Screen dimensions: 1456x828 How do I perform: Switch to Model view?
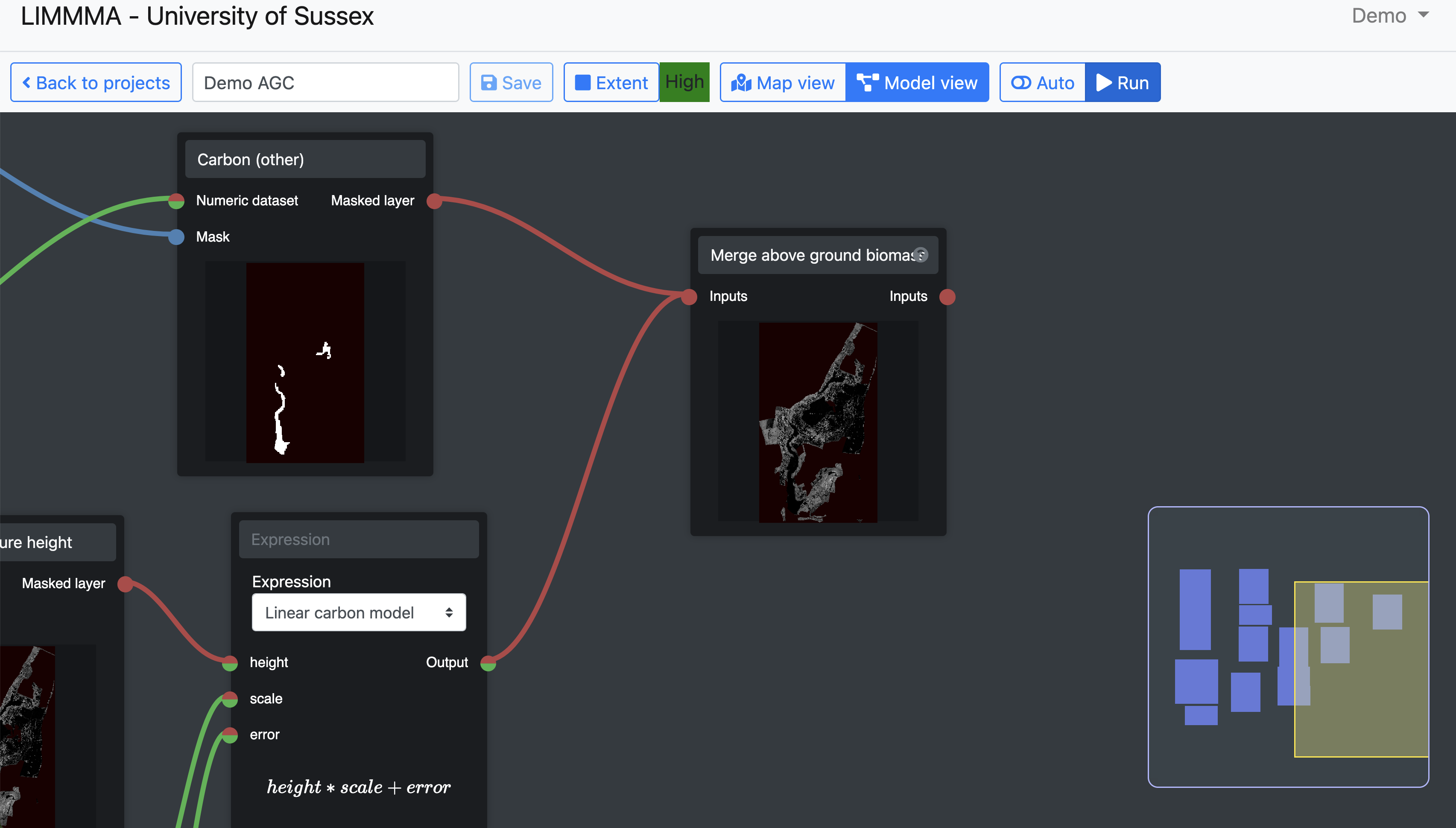click(x=917, y=82)
